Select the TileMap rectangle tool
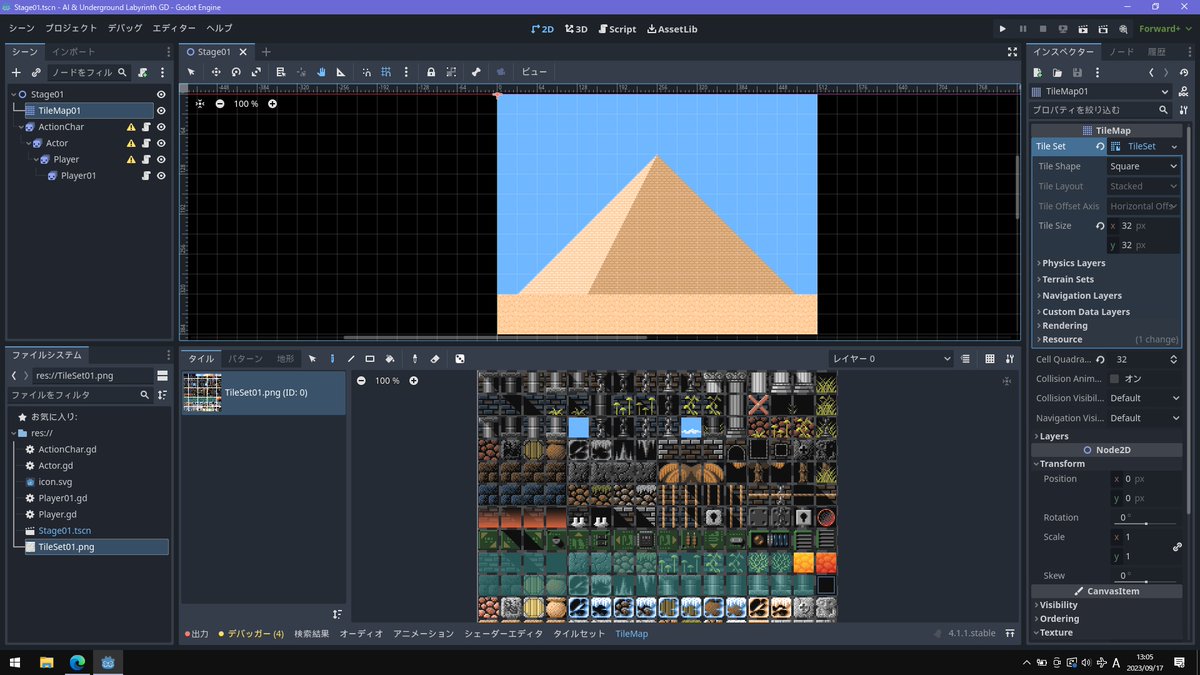Screen dimensions: 1200x675 tap(370, 358)
